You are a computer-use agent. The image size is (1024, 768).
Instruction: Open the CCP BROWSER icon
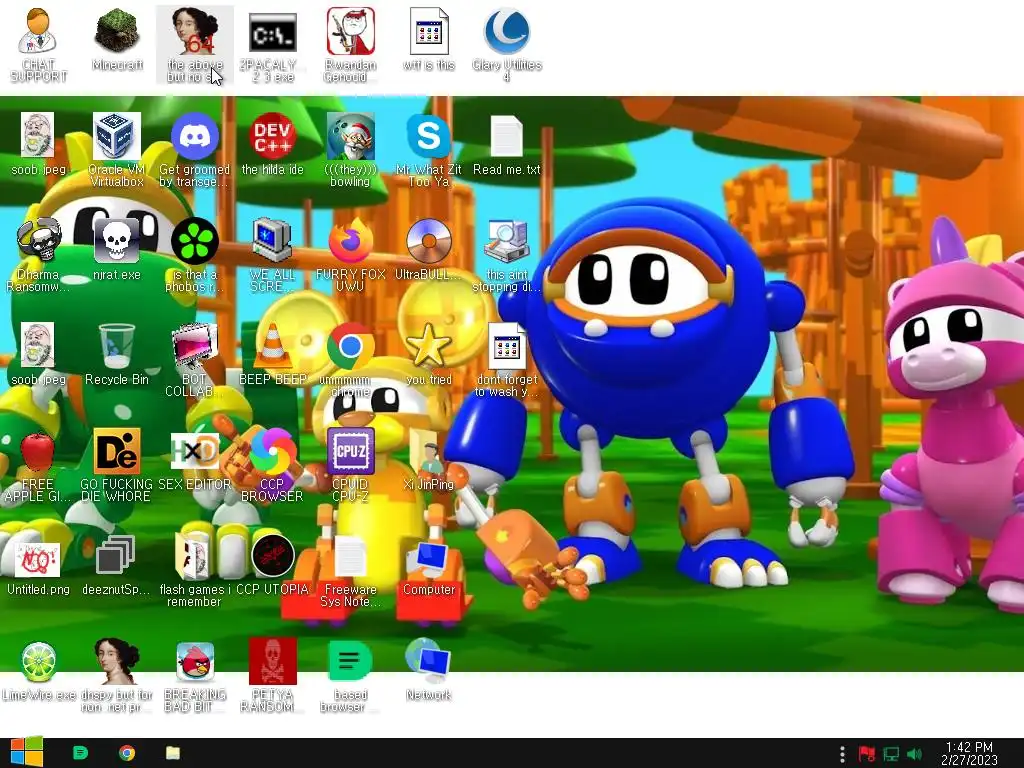(273, 451)
